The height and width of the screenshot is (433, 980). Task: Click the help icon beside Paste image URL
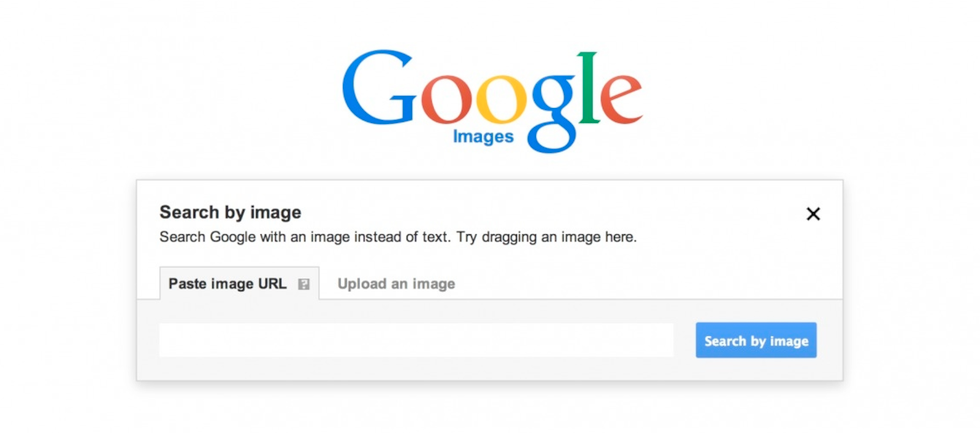pos(304,284)
